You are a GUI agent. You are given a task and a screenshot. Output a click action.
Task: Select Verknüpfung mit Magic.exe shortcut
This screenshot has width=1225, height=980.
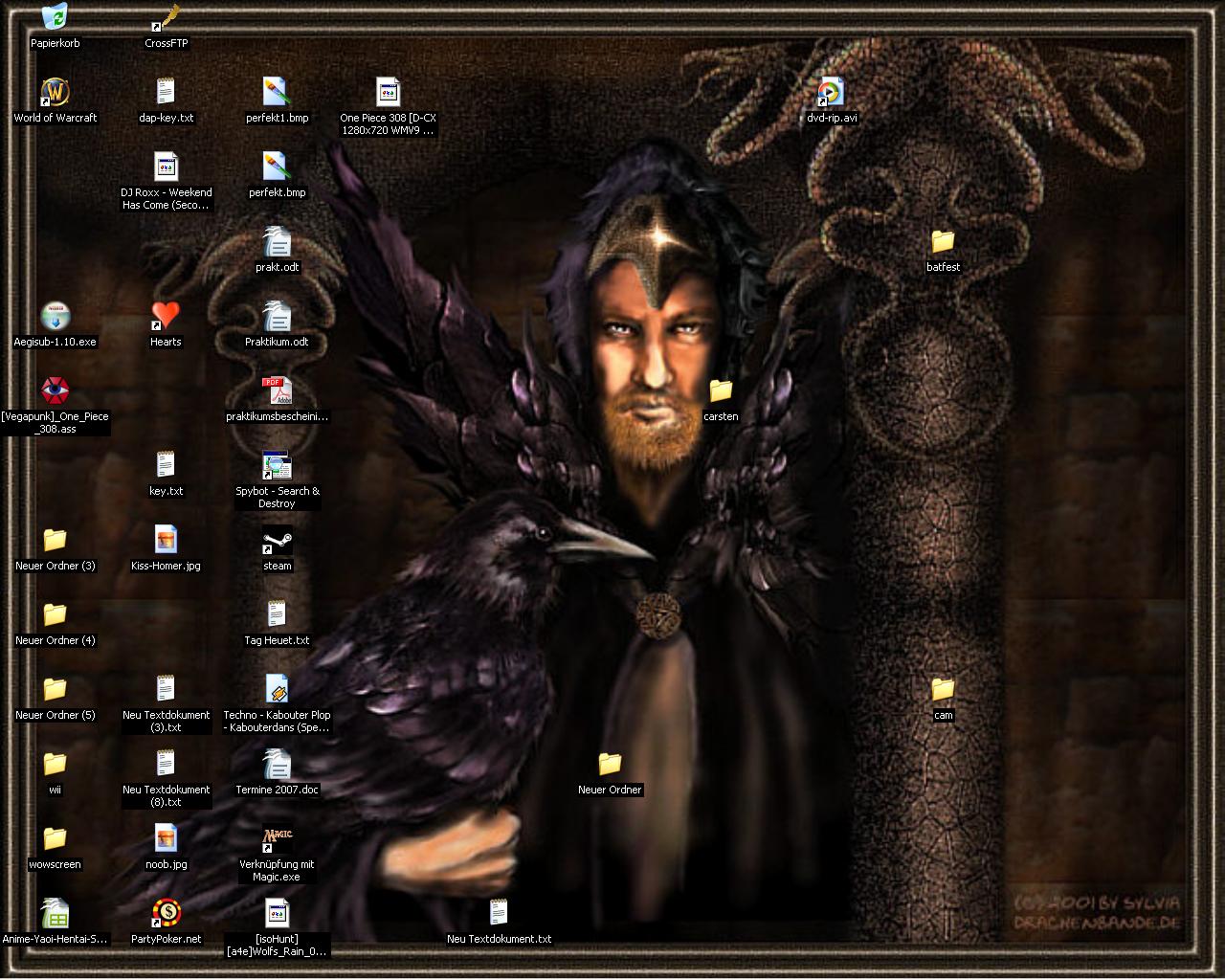tap(278, 839)
